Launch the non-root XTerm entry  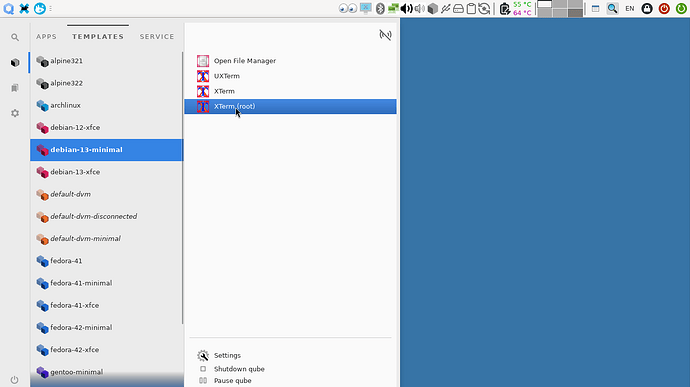pos(290,91)
